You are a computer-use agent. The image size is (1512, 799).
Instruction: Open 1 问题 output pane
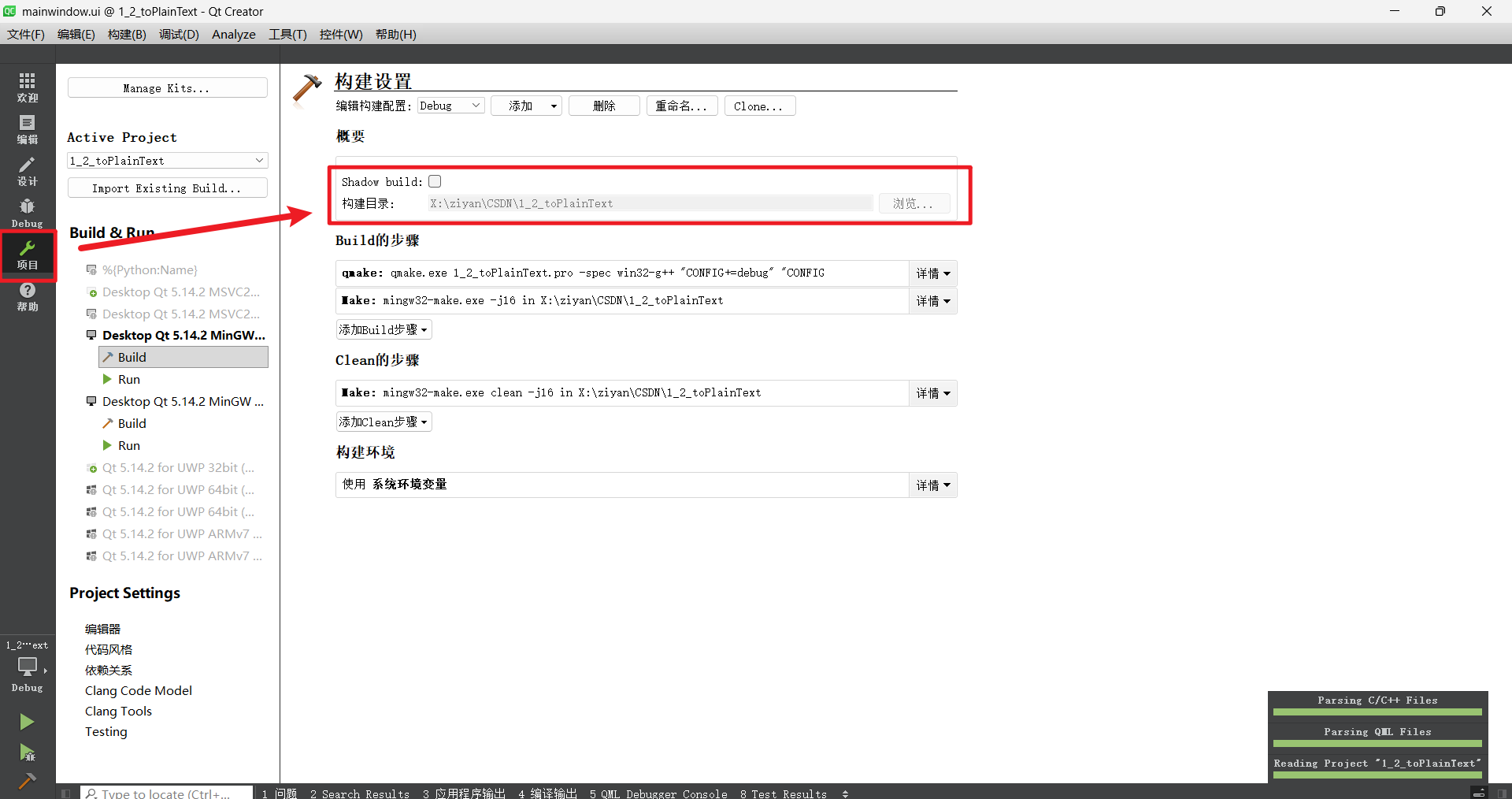point(280,793)
